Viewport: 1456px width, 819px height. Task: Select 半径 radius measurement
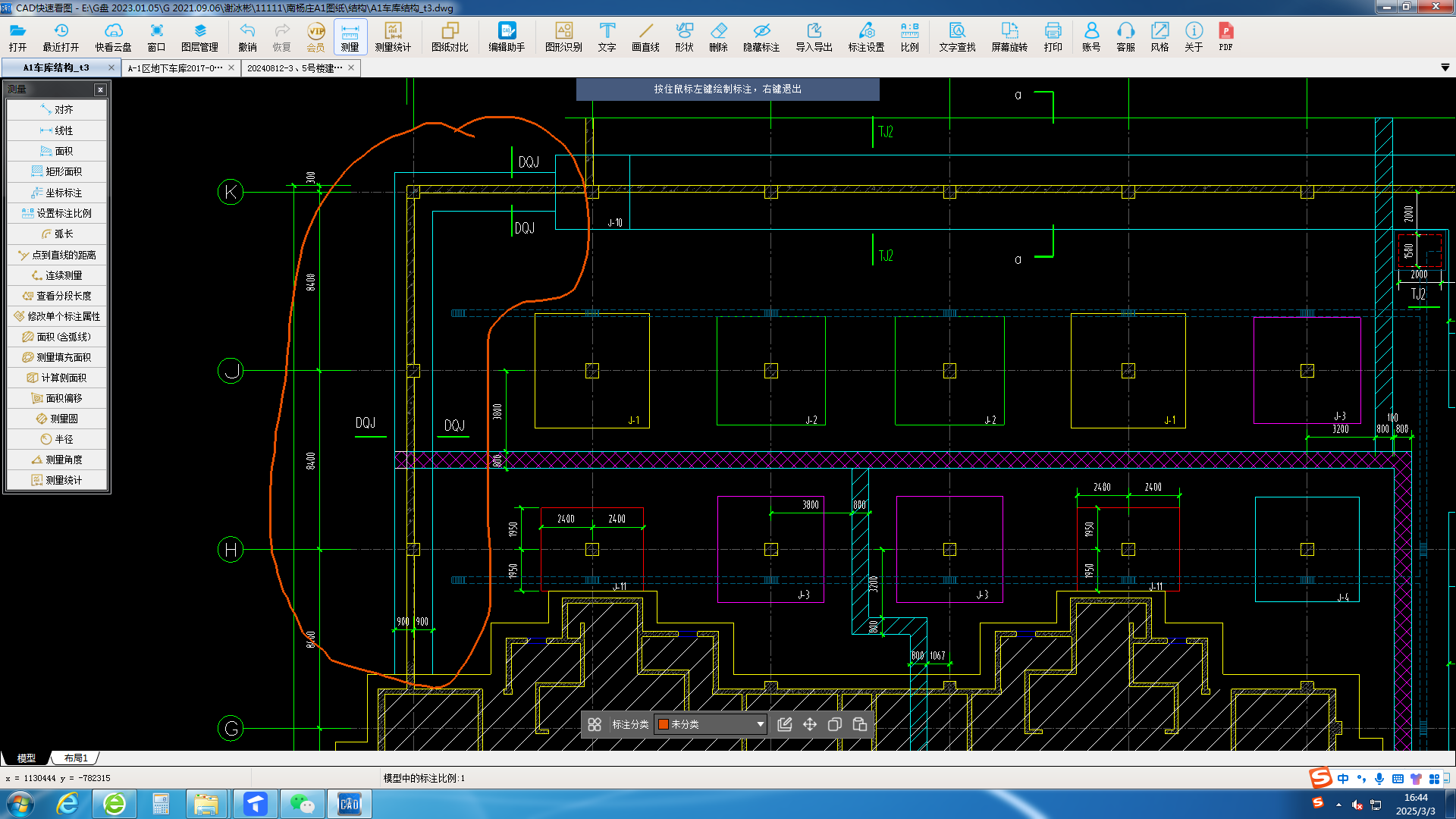coord(57,439)
